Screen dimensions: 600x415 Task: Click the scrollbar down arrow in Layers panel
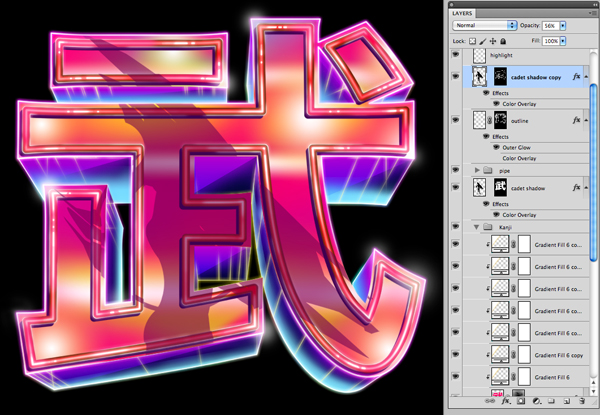point(593,391)
